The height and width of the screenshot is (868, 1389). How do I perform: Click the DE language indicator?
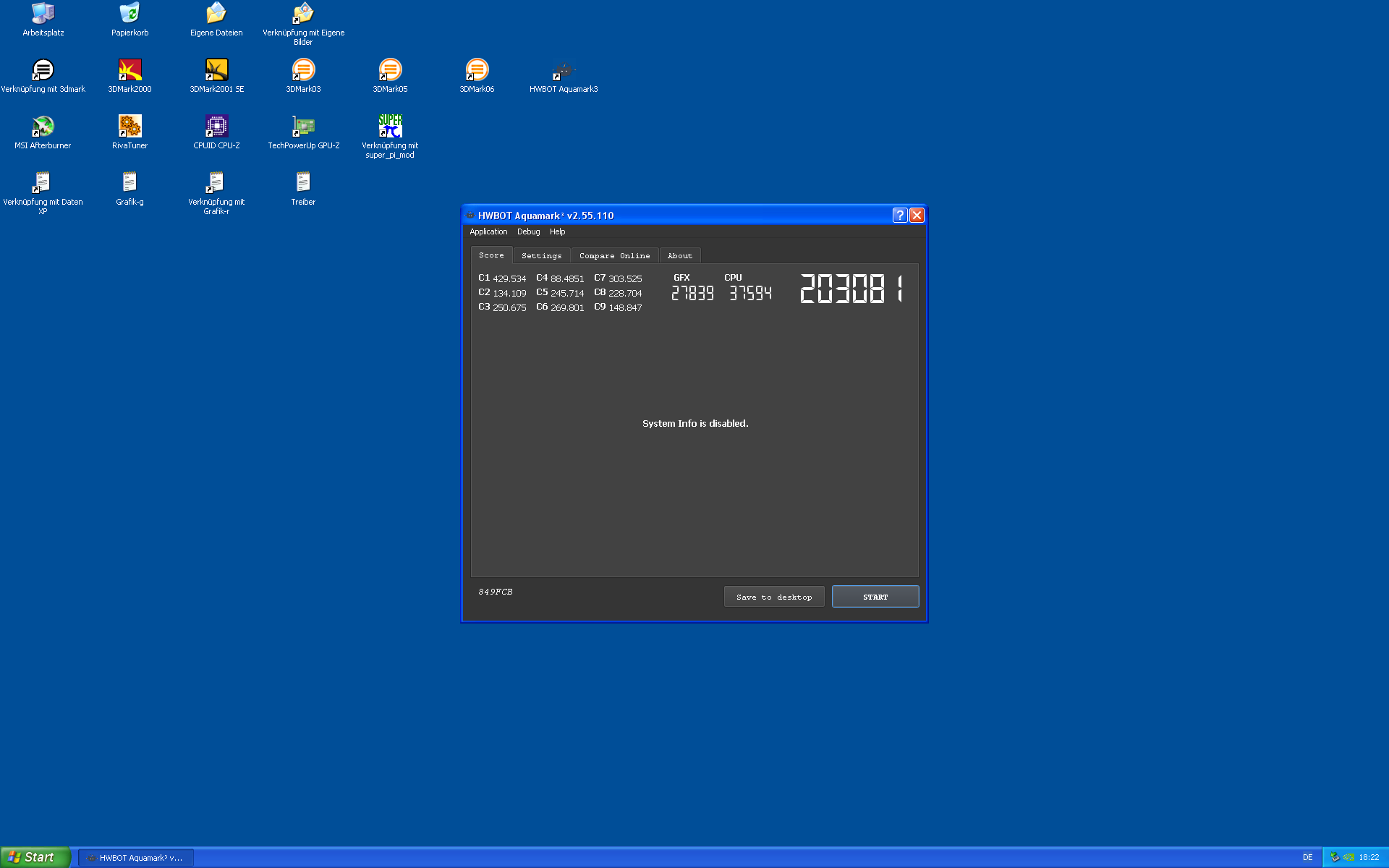(1307, 858)
